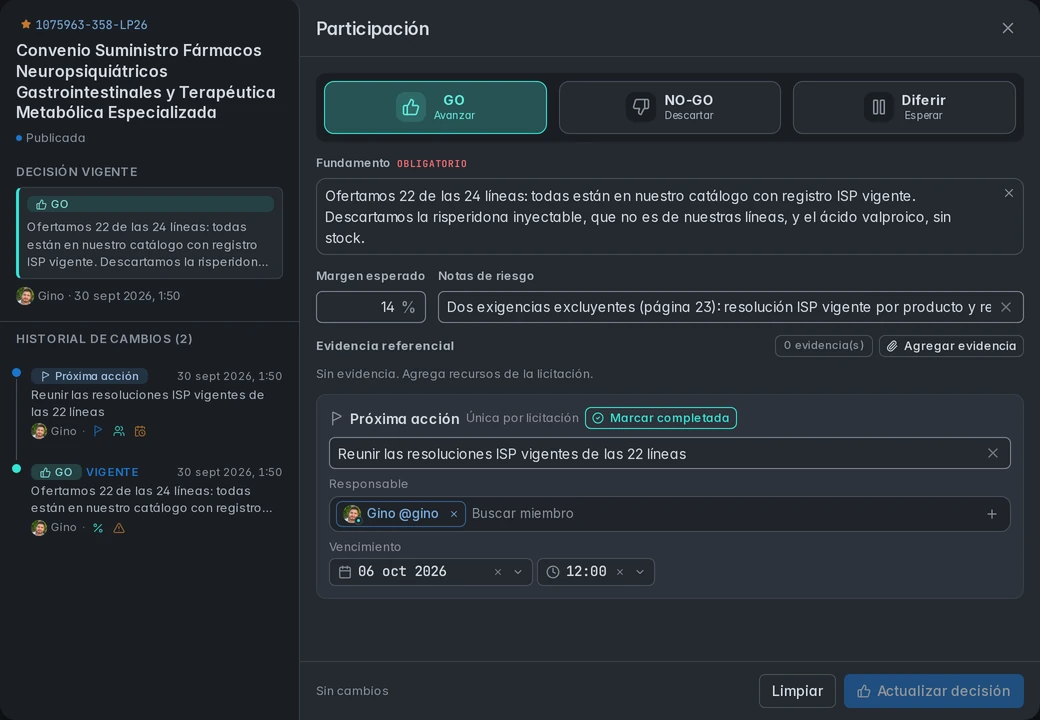Click the people icon in history entry
1040x720 pixels.
[119, 431]
